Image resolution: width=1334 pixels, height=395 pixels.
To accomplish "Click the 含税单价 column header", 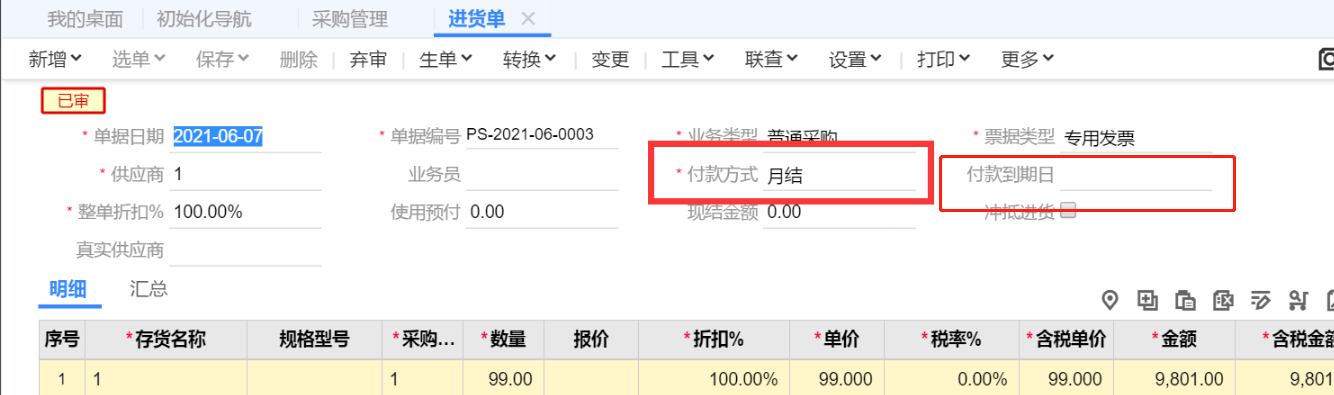I will pos(1067,340).
